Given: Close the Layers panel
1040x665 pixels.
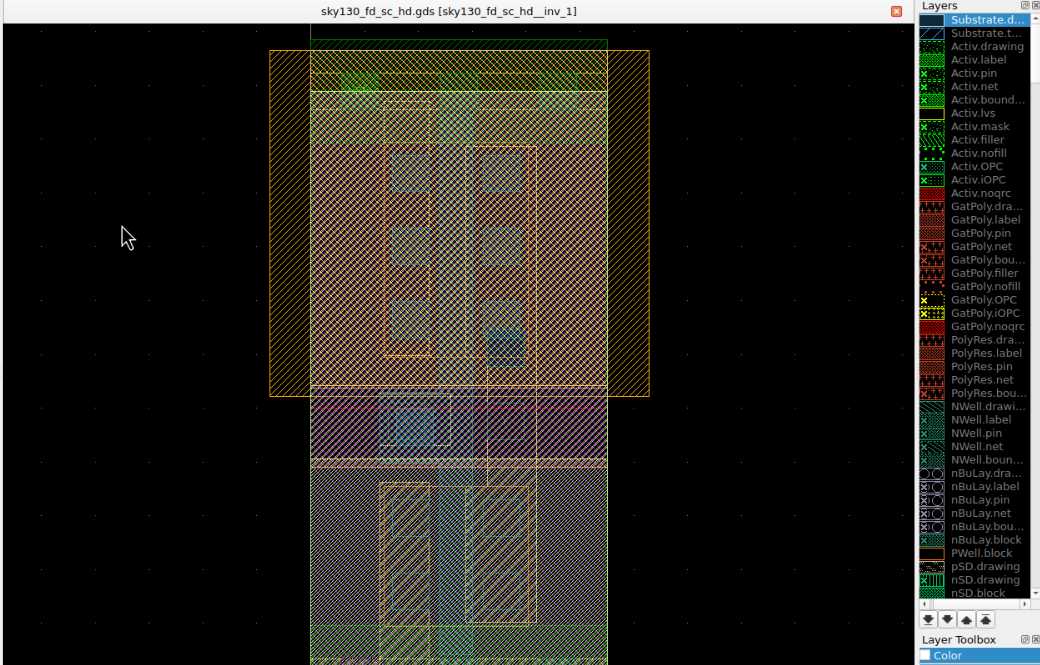Looking at the screenshot, I should pyautogui.click(x=1034, y=6).
